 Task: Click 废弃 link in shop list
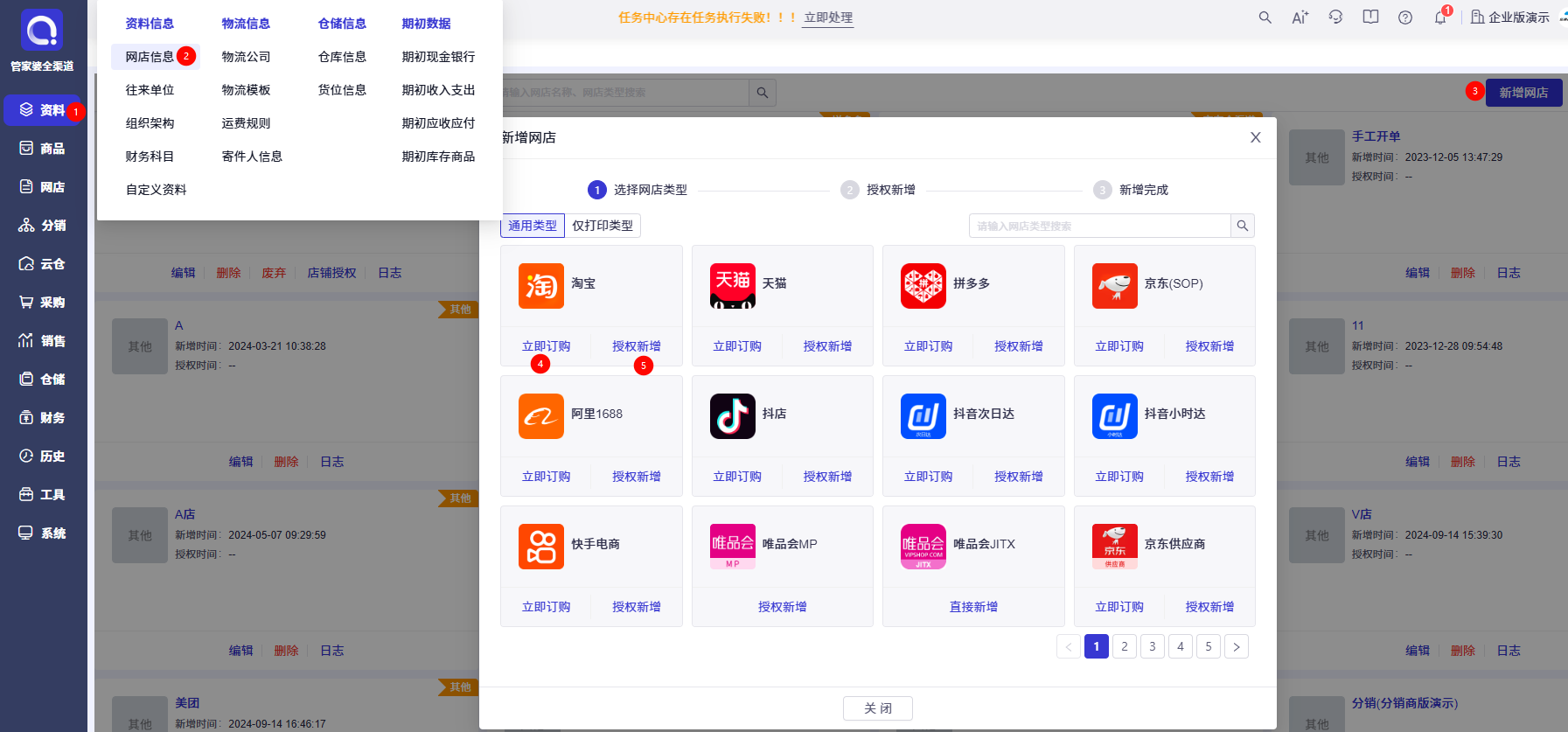click(274, 273)
